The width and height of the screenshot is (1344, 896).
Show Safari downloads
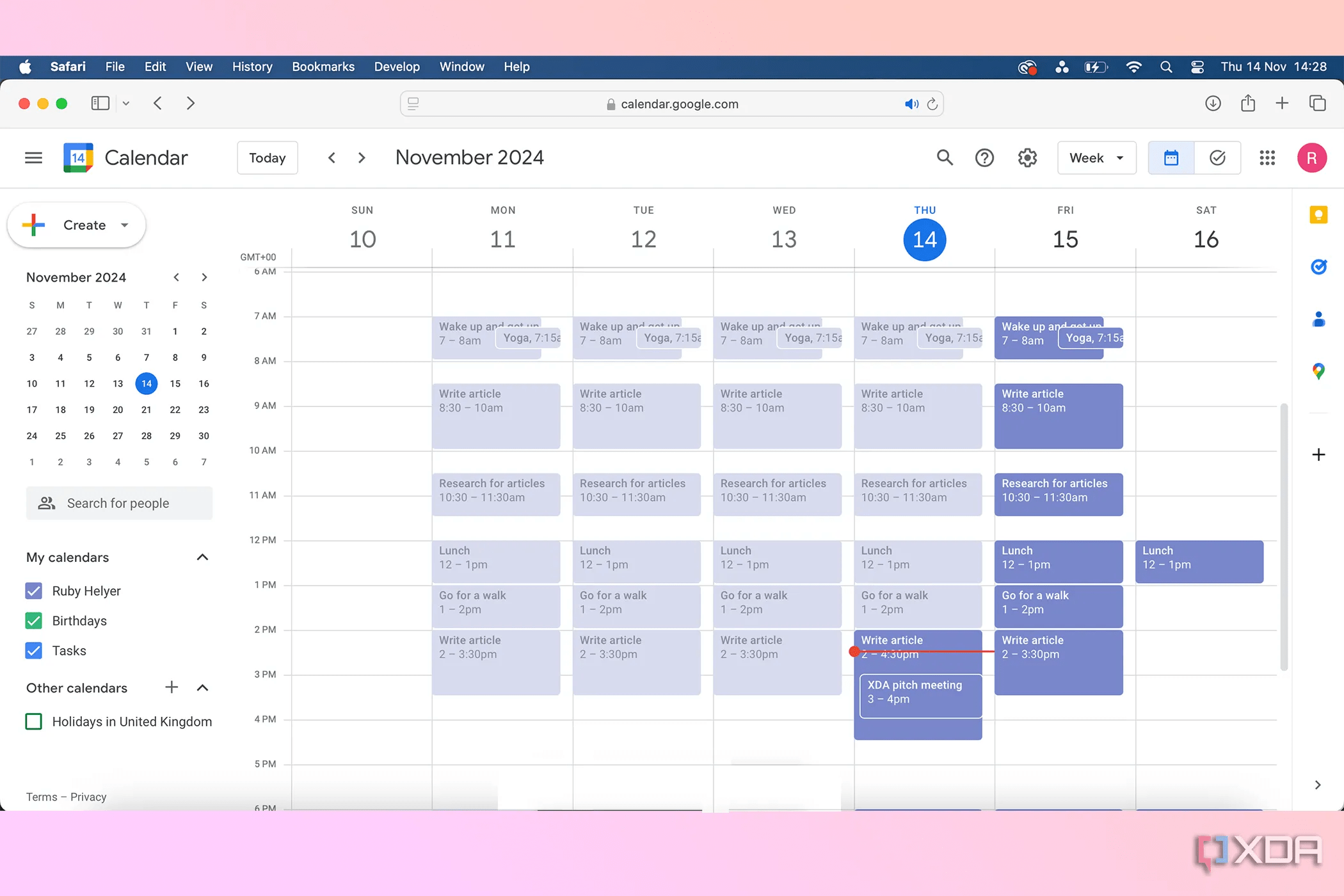[1213, 103]
